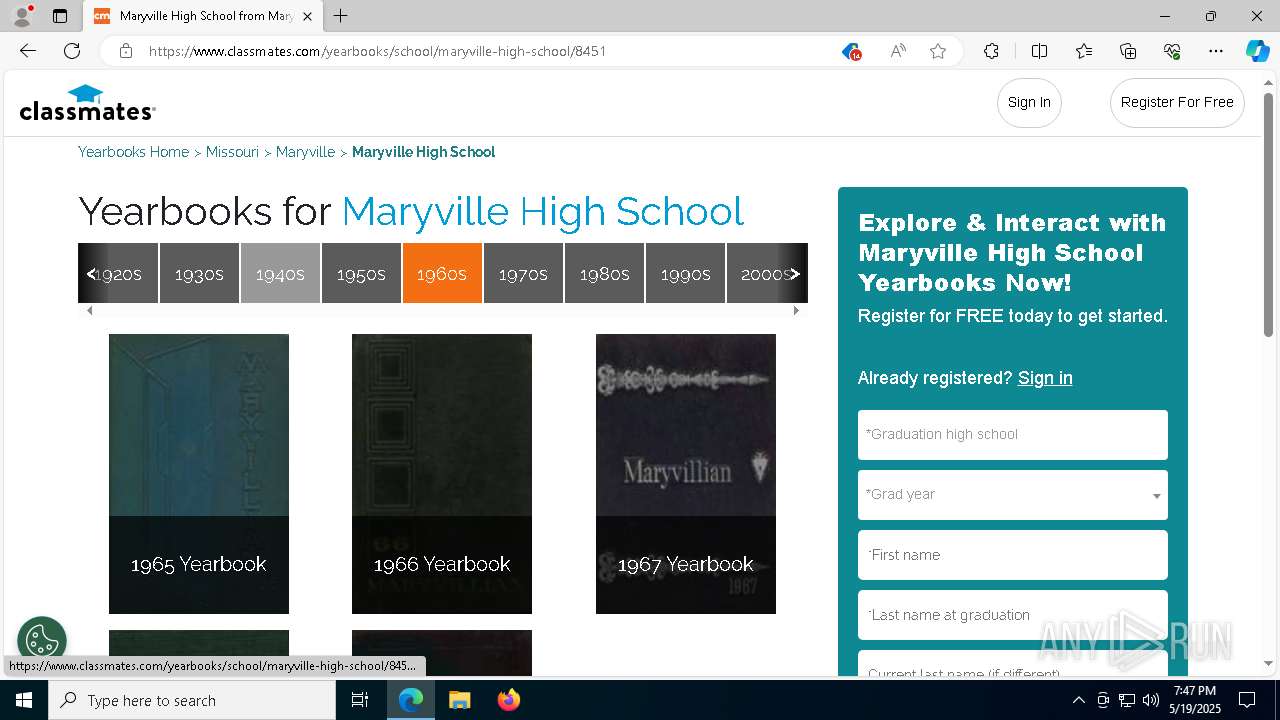Open volume control in system tray
The height and width of the screenshot is (720, 1280).
(x=1151, y=700)
